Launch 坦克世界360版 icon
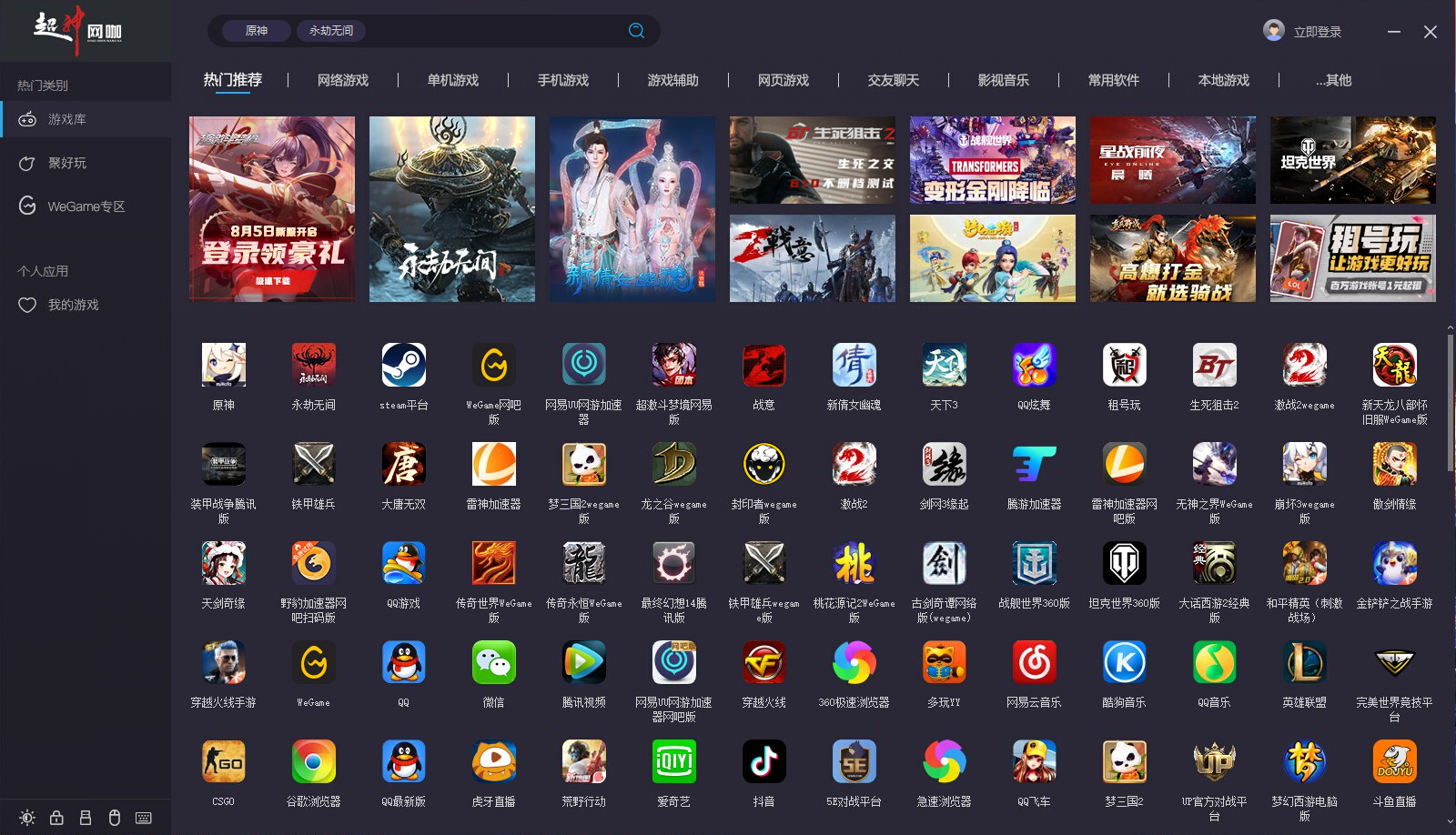This screenshot has width=1456, height=835. pos(1125,563)
